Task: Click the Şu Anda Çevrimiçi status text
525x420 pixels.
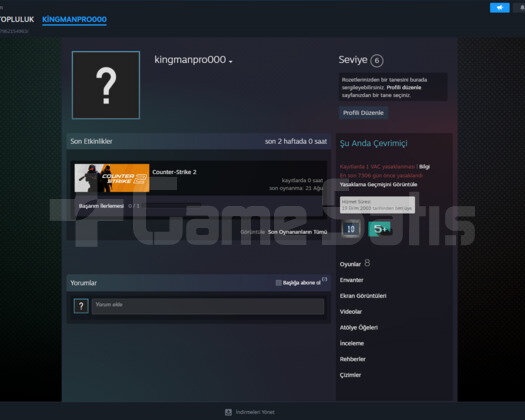Action: tap(374, 143)
